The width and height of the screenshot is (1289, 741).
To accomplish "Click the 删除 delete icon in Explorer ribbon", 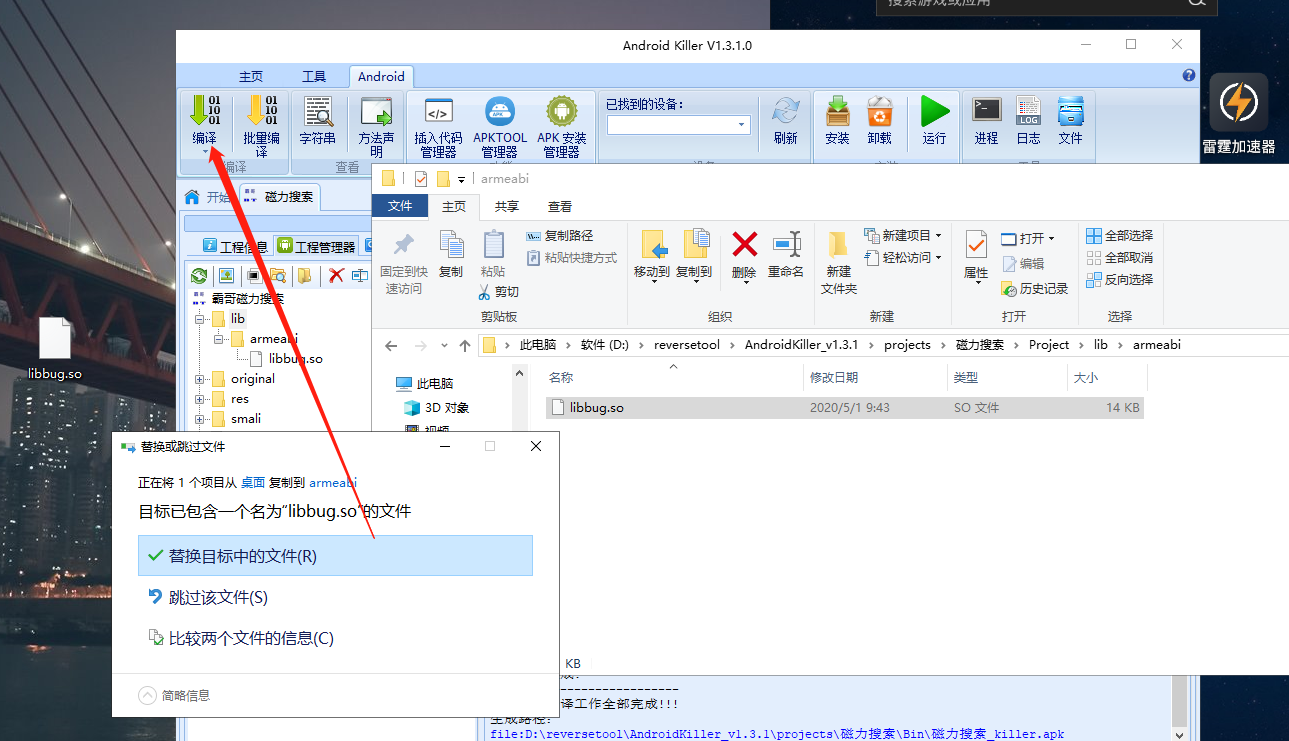I will pos(744,245).
